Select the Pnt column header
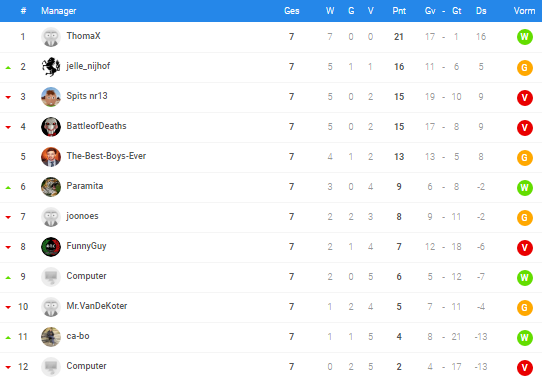The image size is (542, 381). pyautogui.click(x=399, y=11)
